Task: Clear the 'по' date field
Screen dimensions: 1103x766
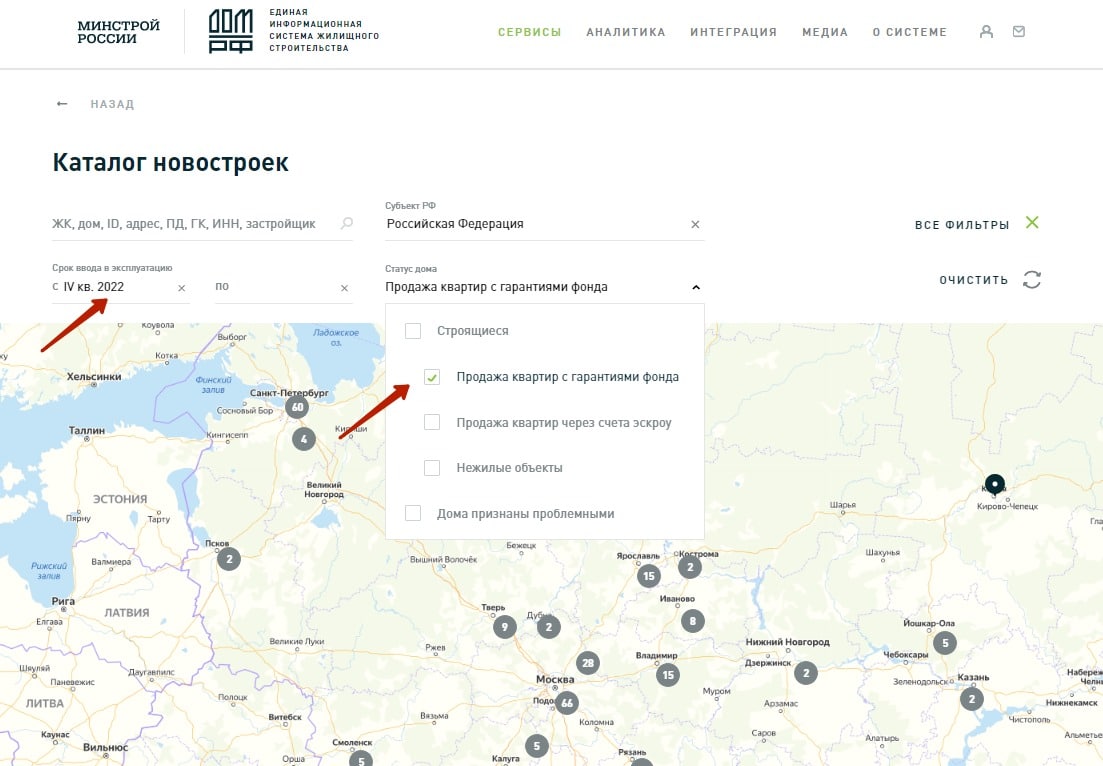Action: tap(345, 288)
